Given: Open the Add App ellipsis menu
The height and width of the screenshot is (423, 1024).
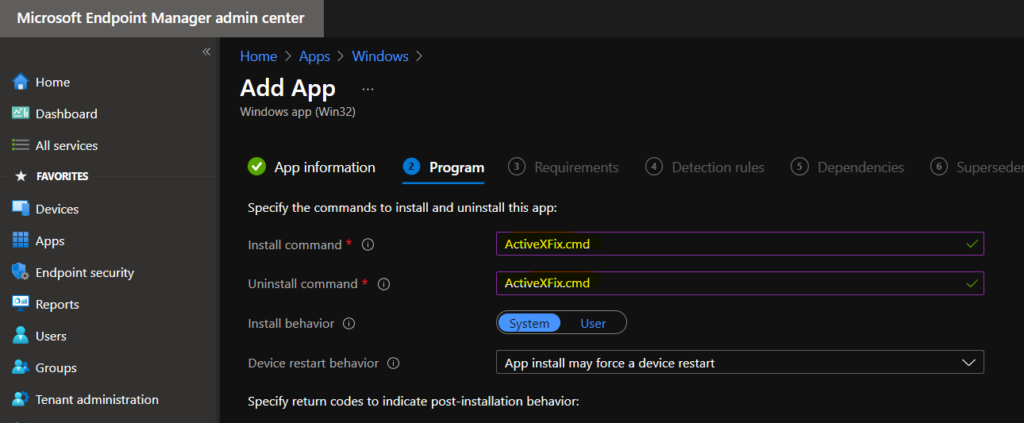Looking at the screenshot, I should [x=368, y=89].
